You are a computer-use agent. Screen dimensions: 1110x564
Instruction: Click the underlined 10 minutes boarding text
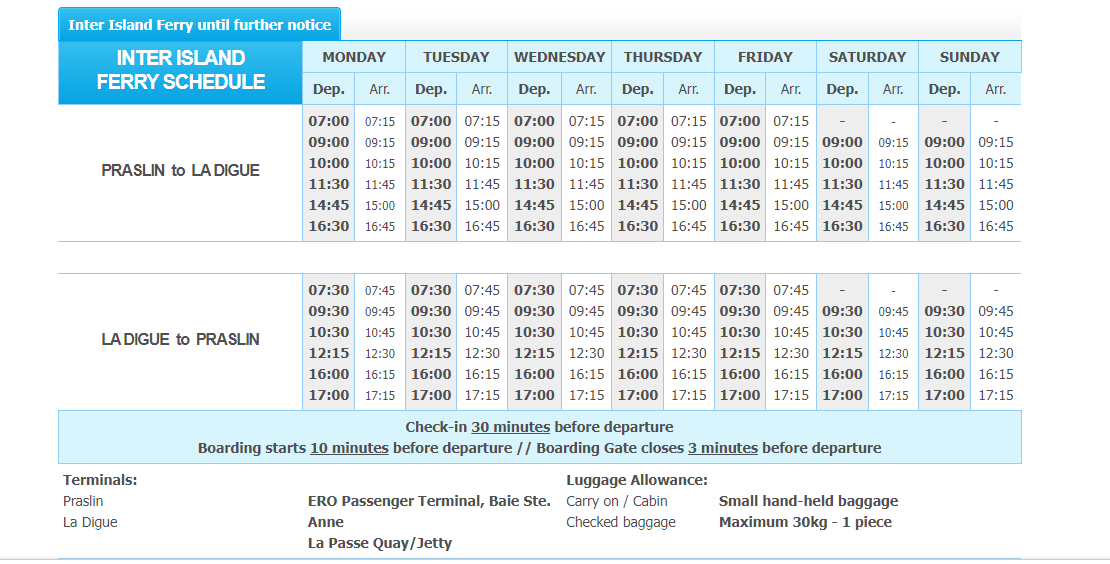pos(349,448)
